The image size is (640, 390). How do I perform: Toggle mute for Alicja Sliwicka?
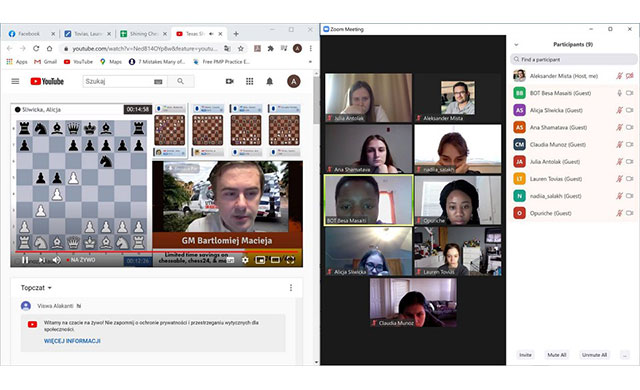[x=619, y=110]
